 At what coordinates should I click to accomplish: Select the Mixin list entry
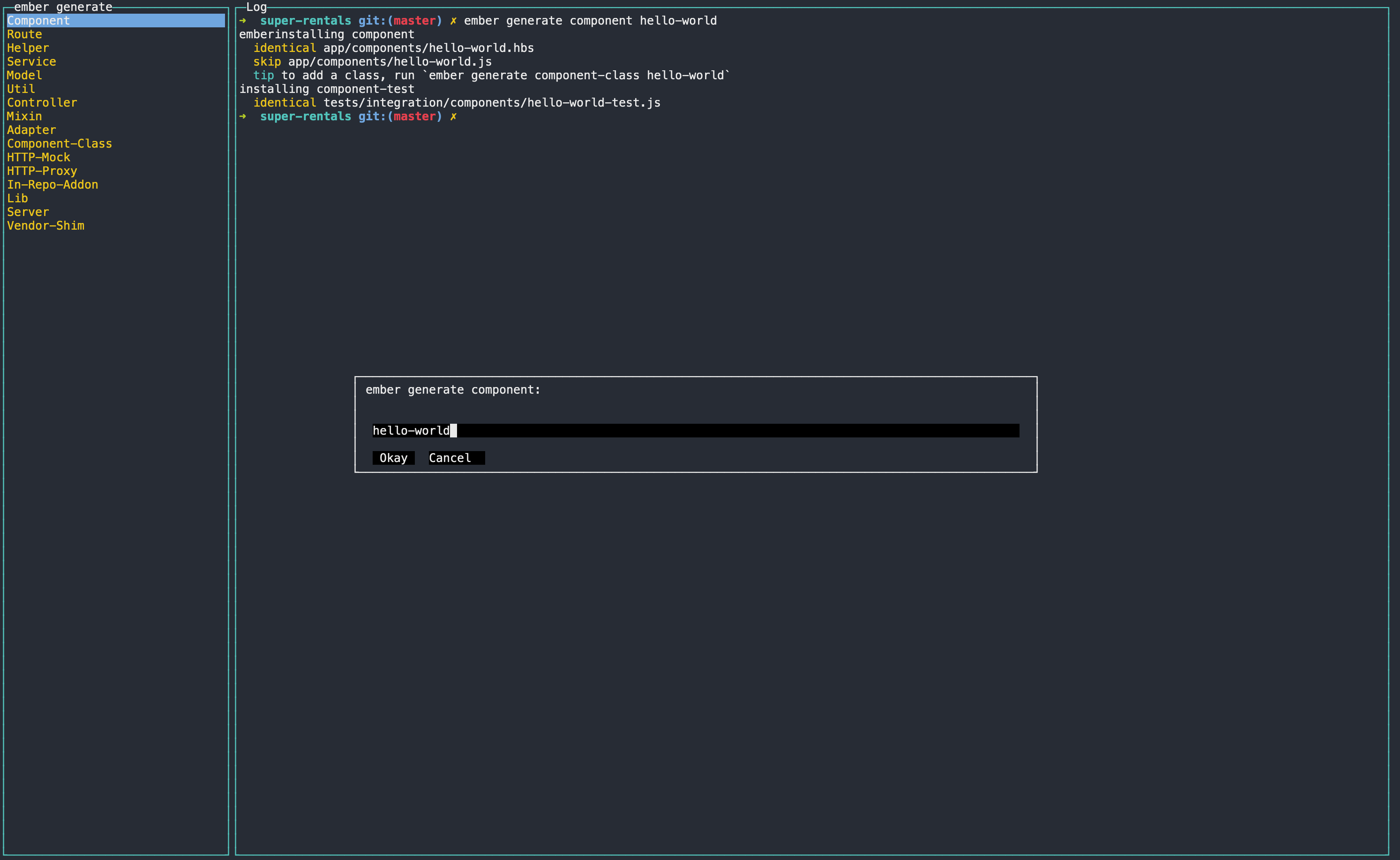(25, 116)
